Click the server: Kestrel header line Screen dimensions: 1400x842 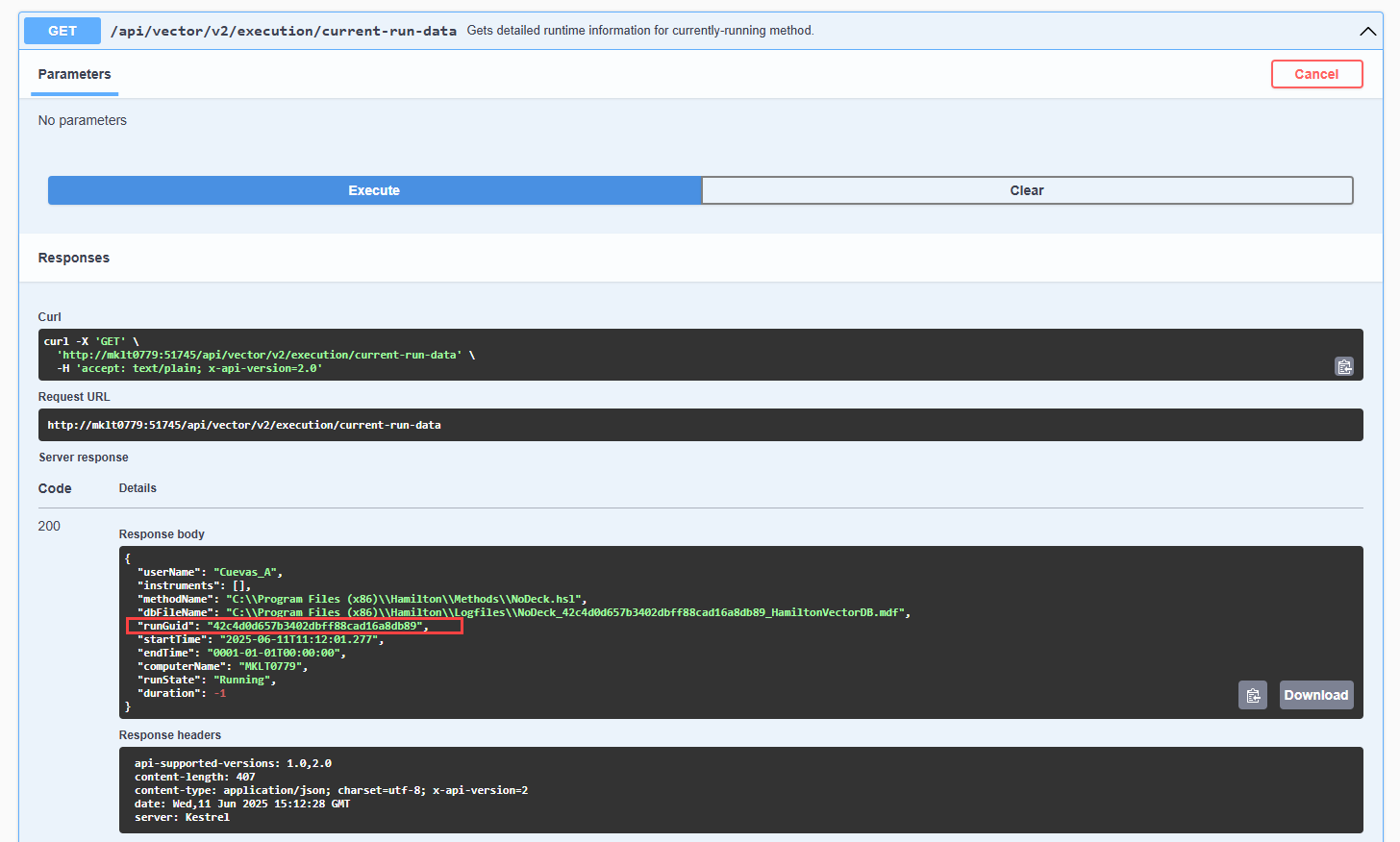click(182, 817)
